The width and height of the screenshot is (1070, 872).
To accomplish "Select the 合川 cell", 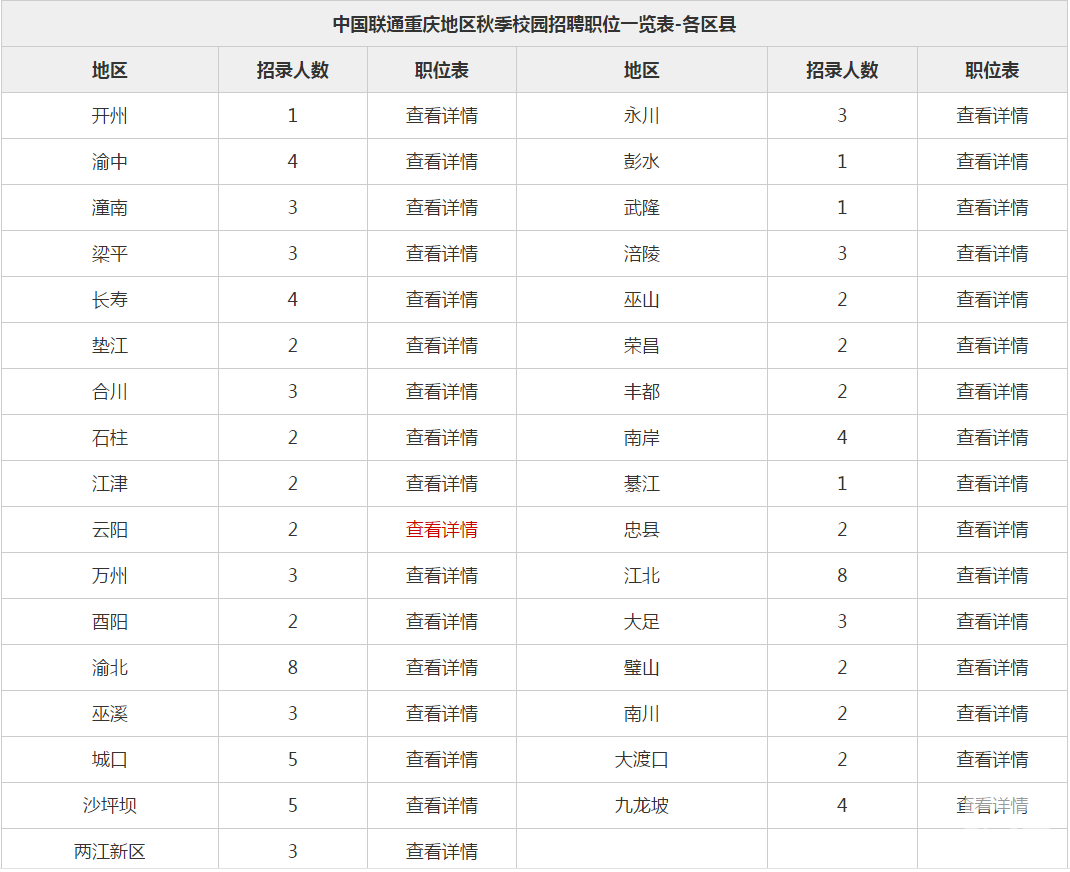I will [110, 392].
